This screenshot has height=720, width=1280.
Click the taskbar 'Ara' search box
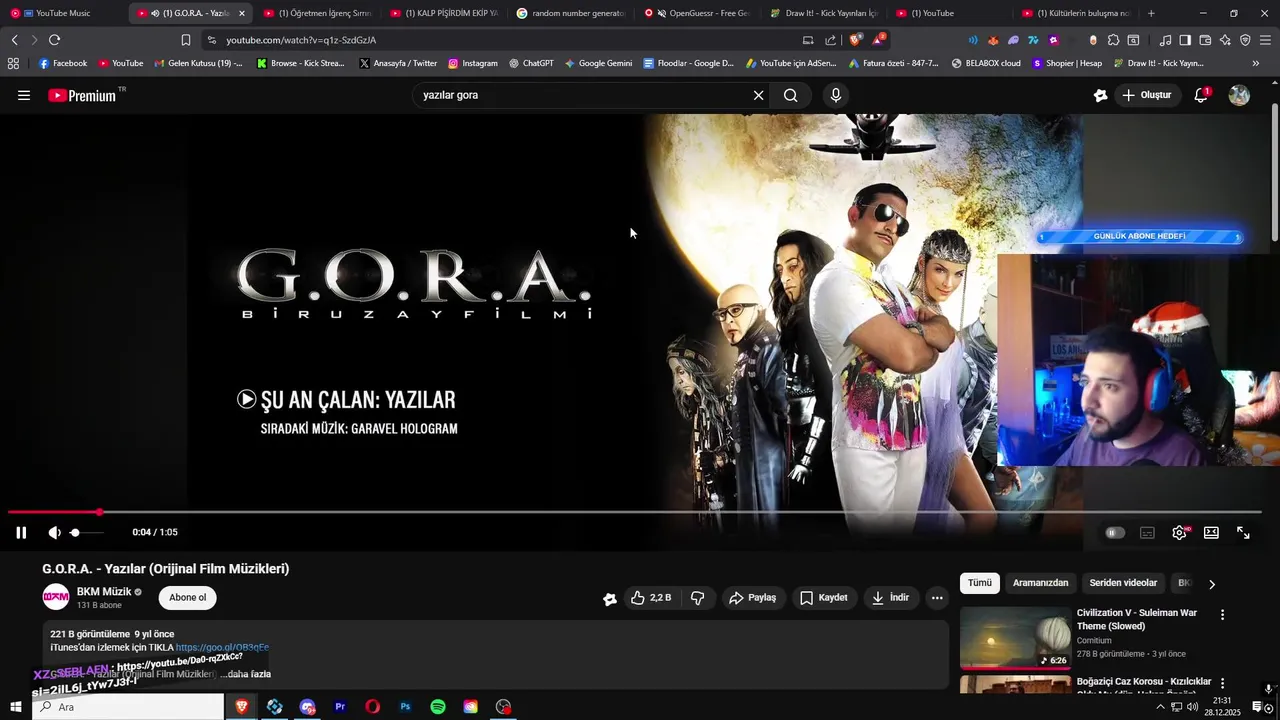(x=128, y=707)
